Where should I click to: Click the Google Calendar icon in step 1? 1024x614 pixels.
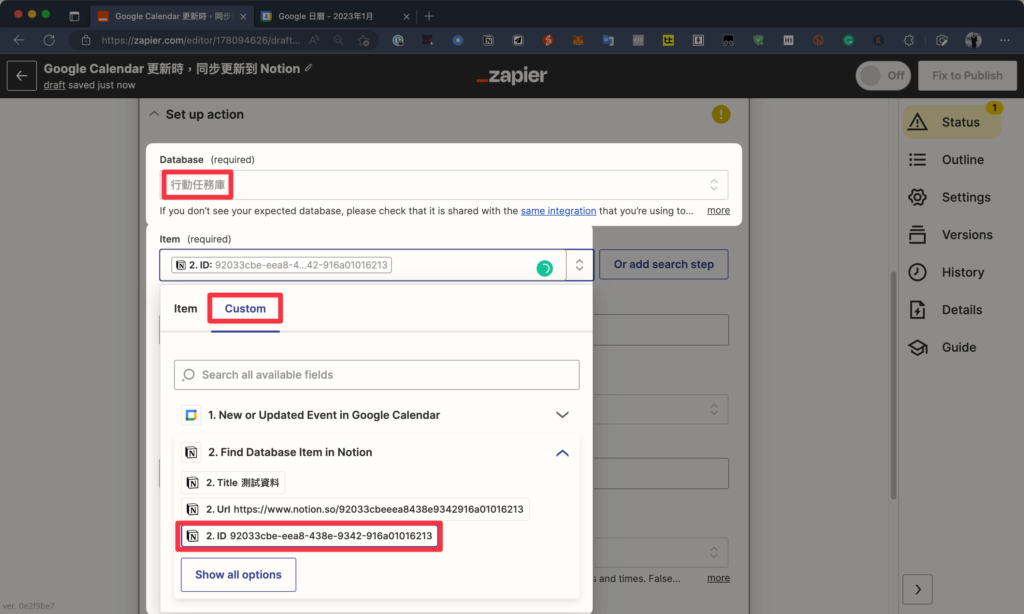191,415
